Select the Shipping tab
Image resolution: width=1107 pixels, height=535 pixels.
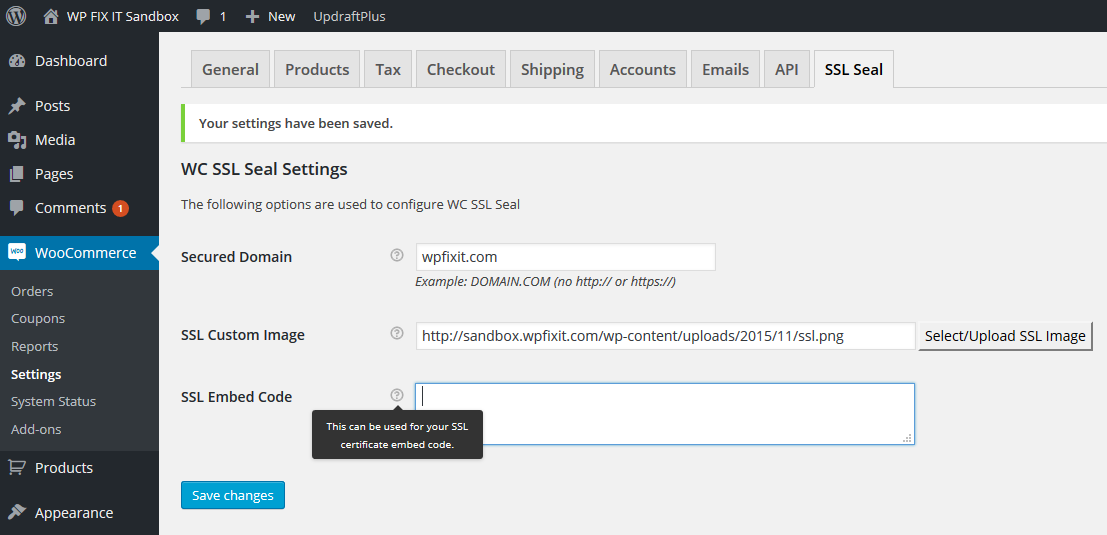pyautogui.click(x=552, y=69)
